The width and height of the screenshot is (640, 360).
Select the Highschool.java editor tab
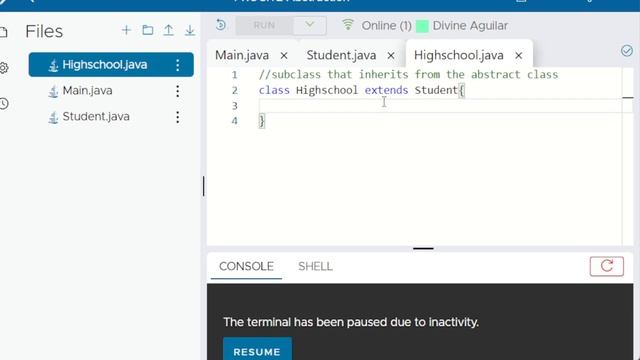pos(459,55)
